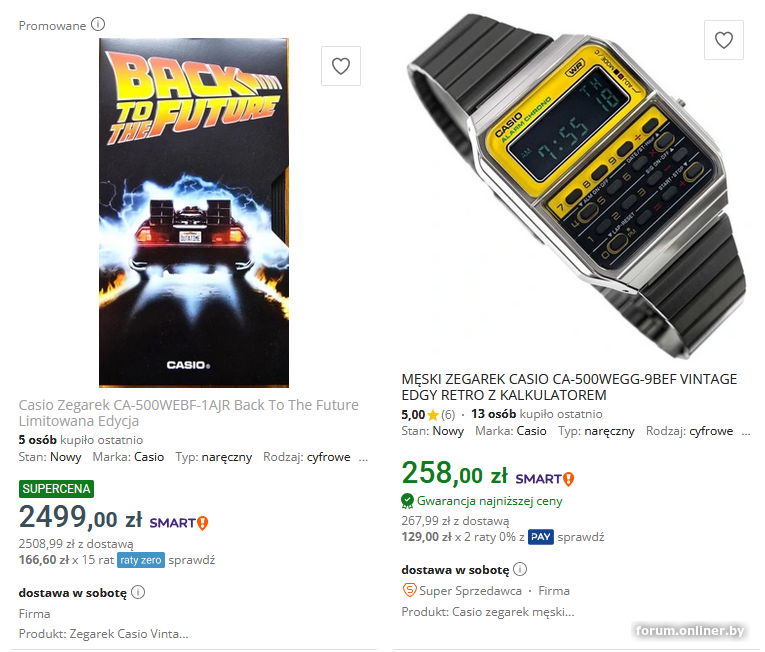Add yellow Casio calculator watch to favorites
This screenshot has width=765, height=652.
point(724,40)
